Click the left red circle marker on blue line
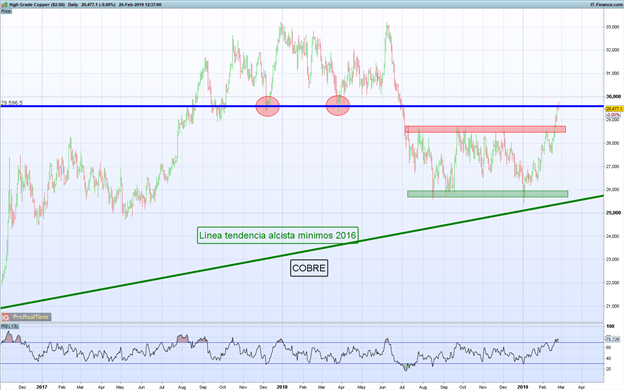 pos(267,106)
